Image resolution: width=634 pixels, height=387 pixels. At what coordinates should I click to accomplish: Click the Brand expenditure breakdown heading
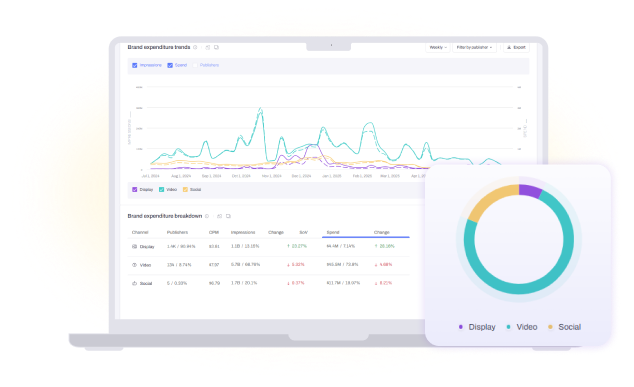165,216
